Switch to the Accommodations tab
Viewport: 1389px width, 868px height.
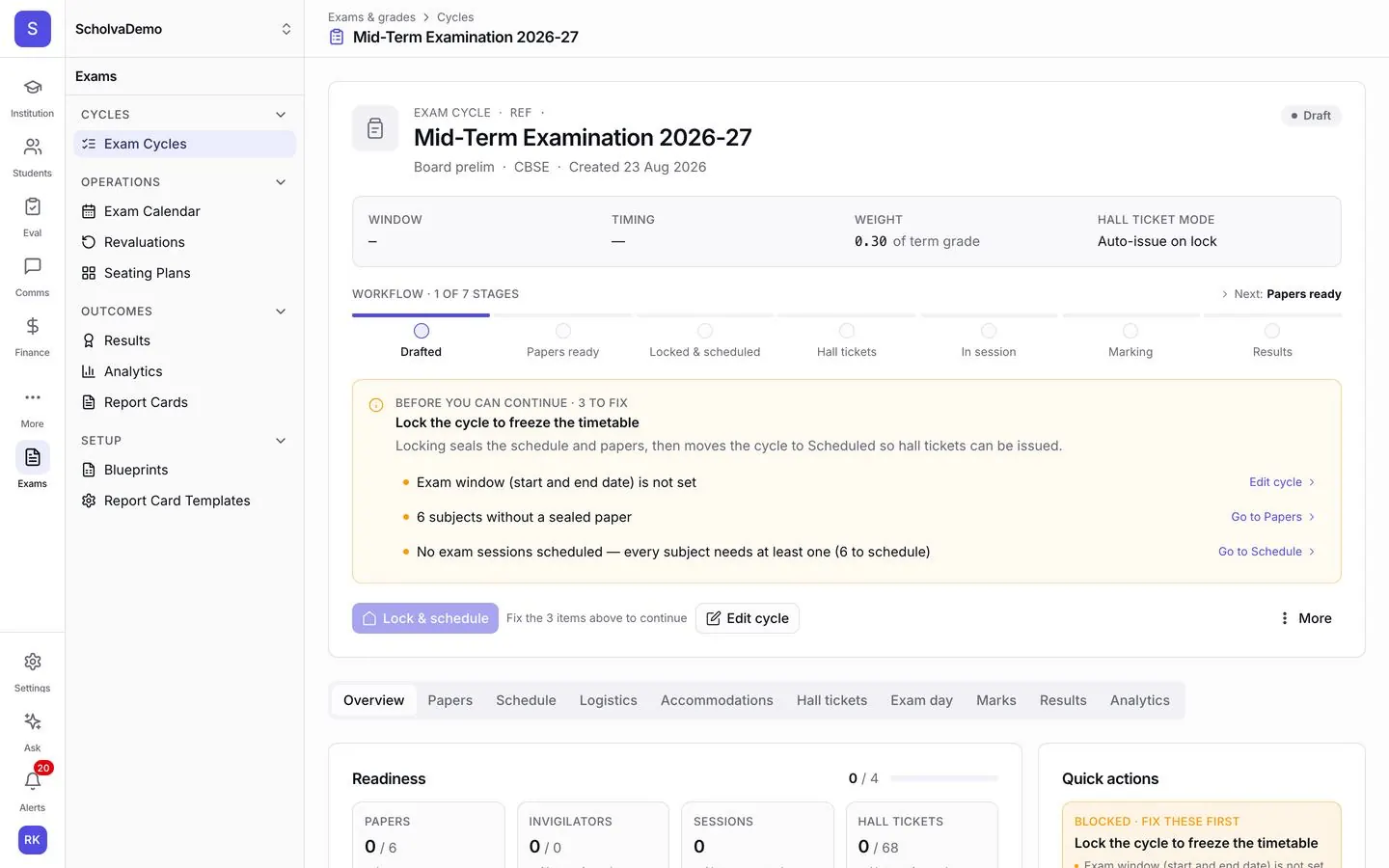[x=717, y=700]
